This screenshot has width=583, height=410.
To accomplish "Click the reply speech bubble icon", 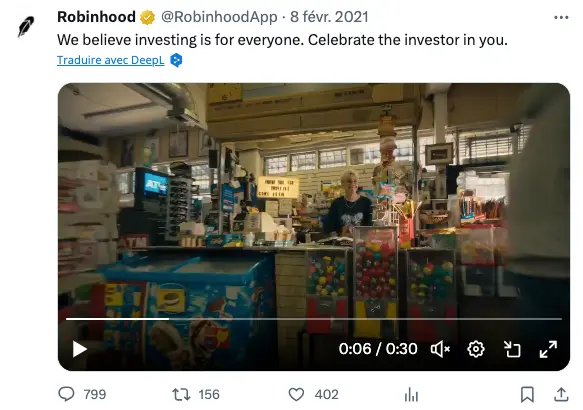I will [67, 394].
